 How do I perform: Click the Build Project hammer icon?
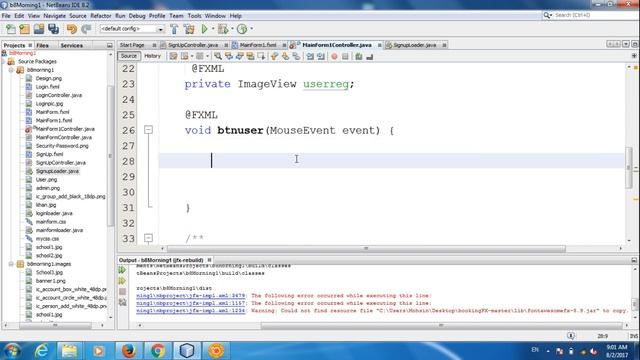[174, 29]
